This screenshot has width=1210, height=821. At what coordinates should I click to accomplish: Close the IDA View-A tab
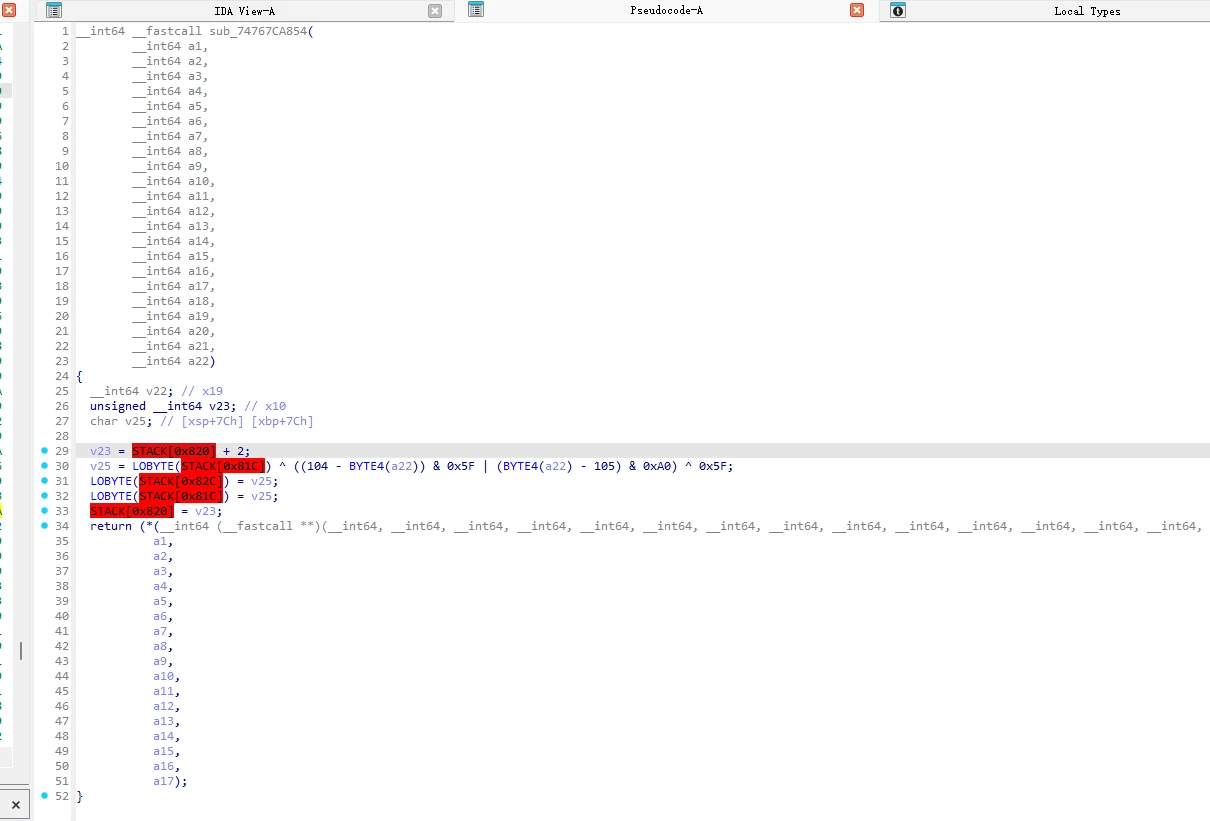tap(435, 10)
